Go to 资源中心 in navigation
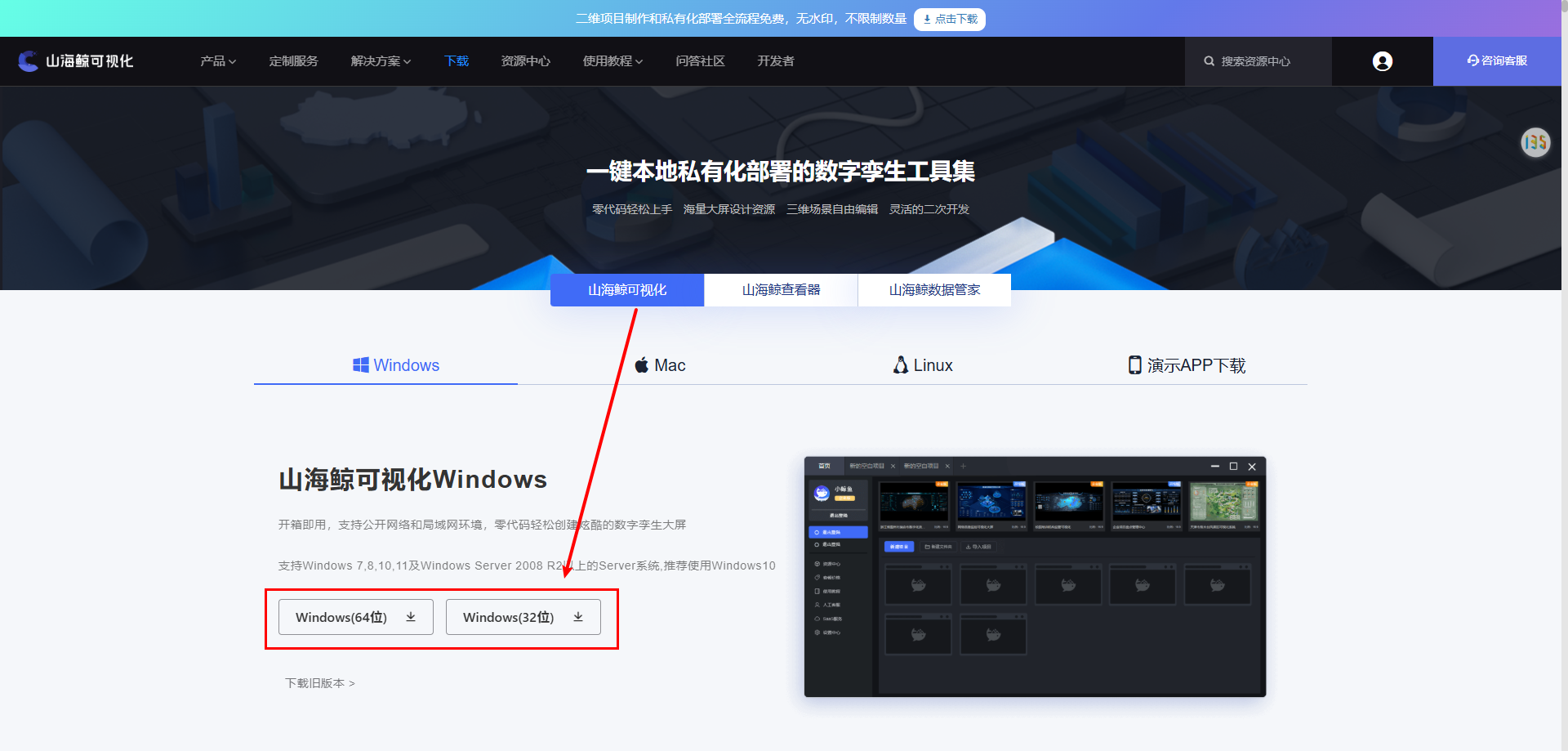The image size is (1568, 751). (x=525, y=61)
